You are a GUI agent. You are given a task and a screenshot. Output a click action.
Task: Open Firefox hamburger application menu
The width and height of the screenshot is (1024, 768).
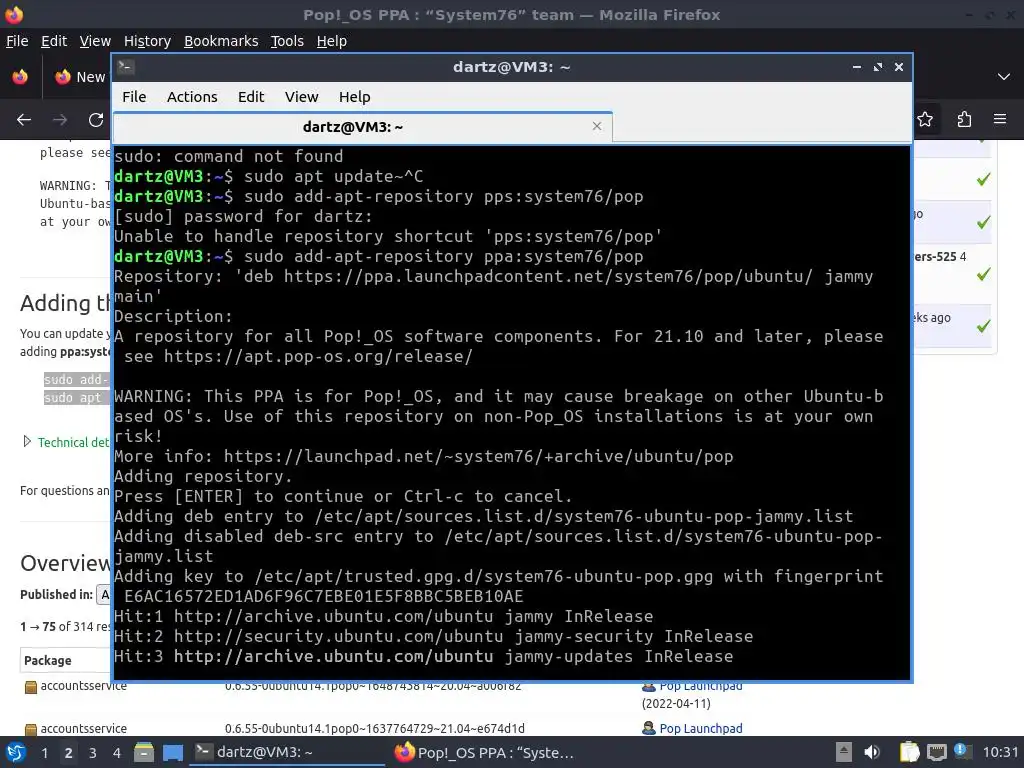pyautogui.click(x=1000, y=120)
